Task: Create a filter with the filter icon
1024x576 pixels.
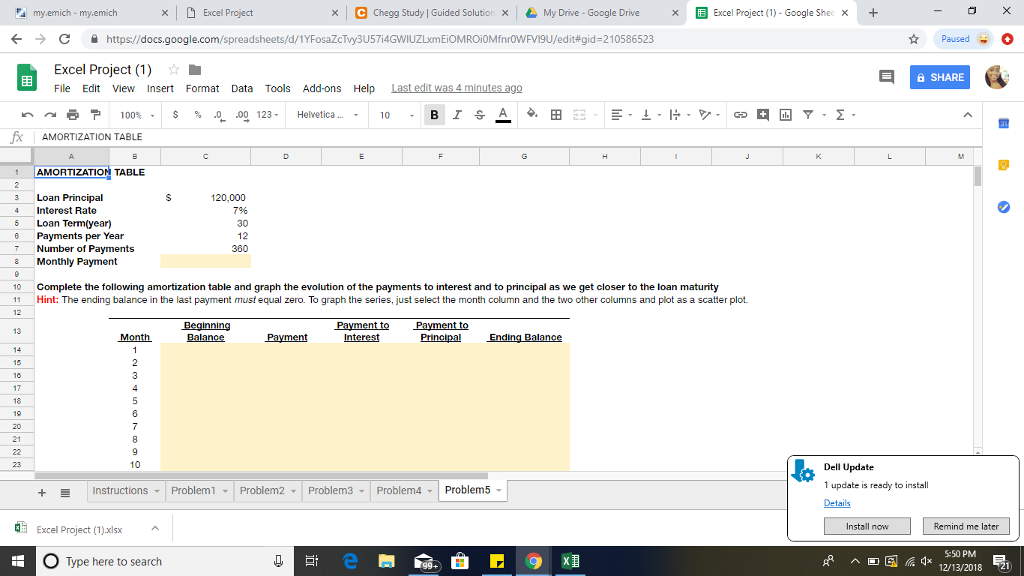Action: [809, 115]
